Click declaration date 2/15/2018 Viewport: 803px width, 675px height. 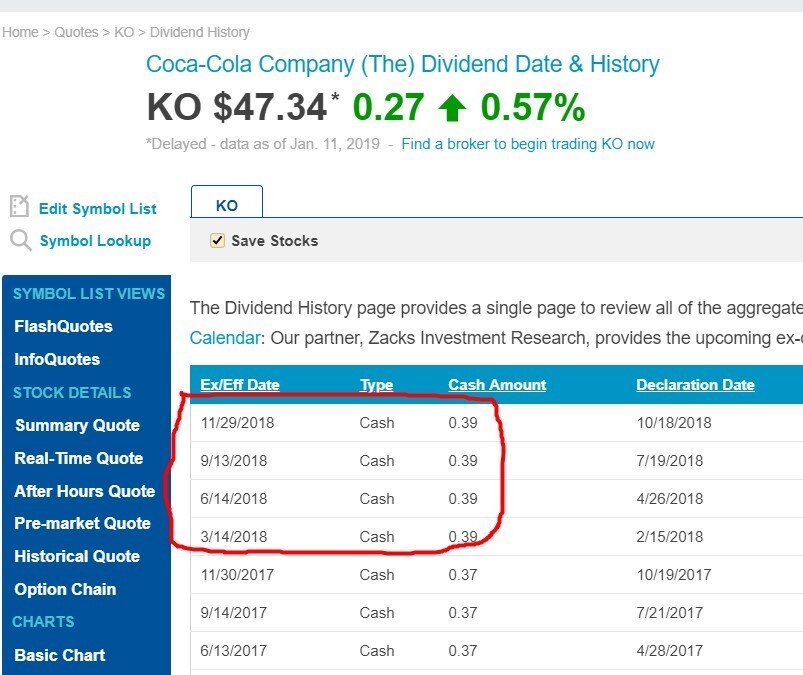click(x=670, y=536)
